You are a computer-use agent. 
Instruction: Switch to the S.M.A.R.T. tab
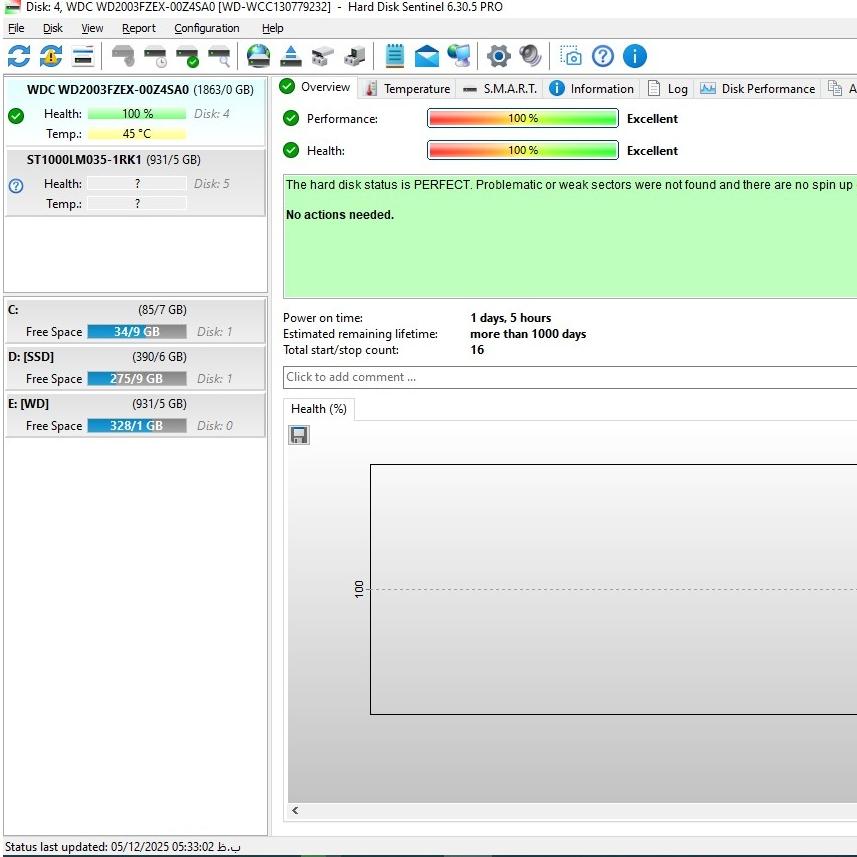[x=500, y=89]
